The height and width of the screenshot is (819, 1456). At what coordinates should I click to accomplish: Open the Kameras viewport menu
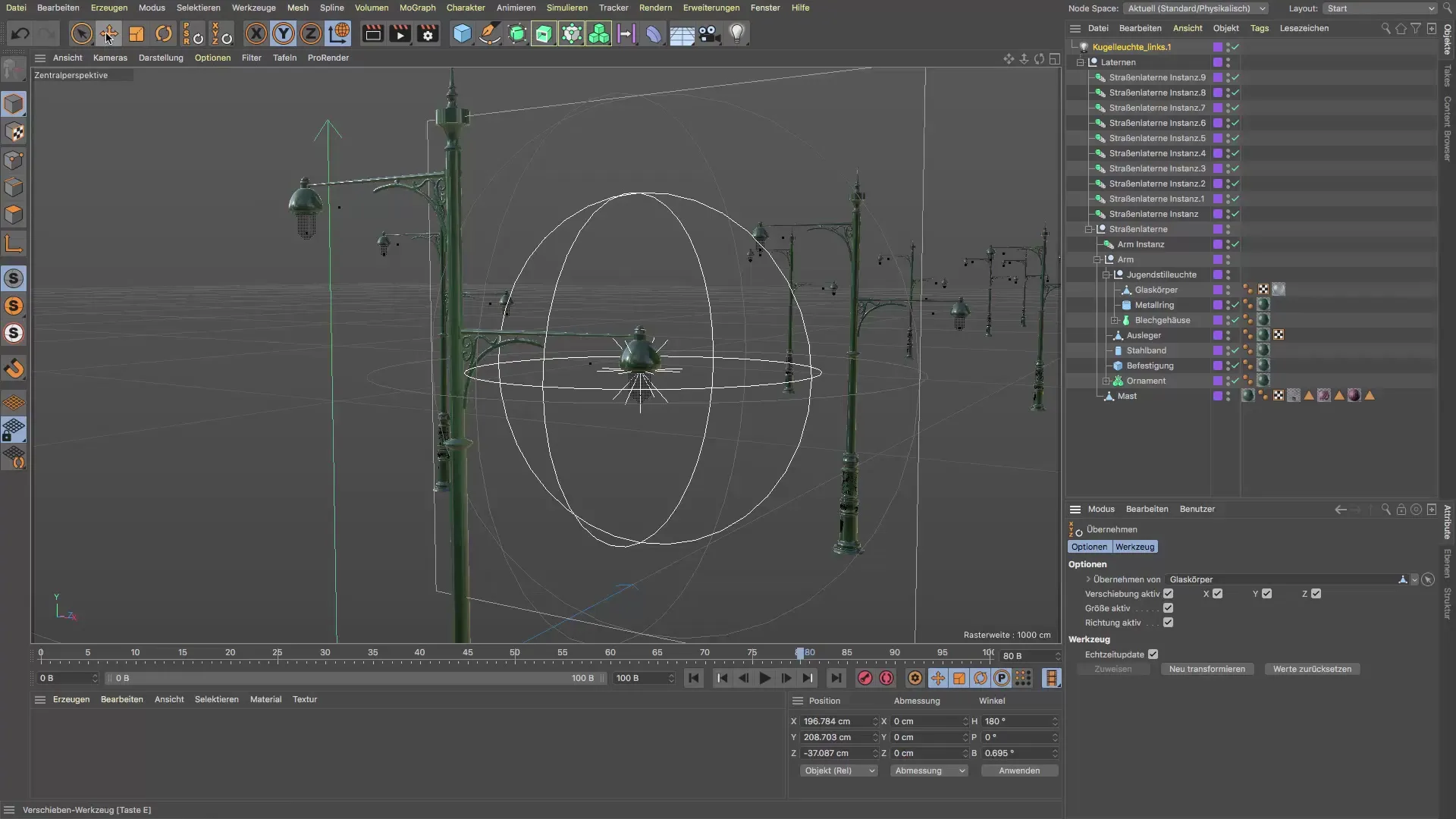tap(110, 58)
